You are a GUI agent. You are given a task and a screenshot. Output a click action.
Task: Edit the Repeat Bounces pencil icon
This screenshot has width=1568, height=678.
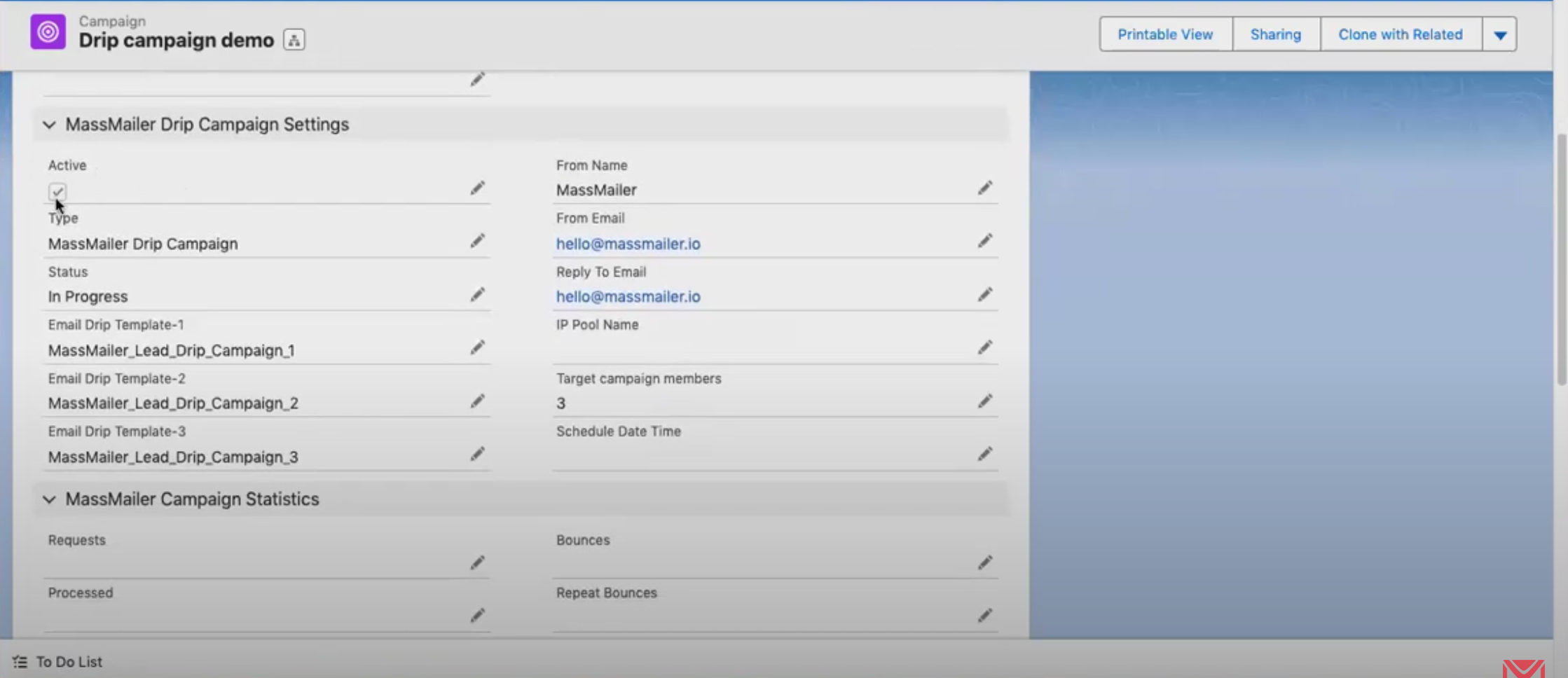985,616
